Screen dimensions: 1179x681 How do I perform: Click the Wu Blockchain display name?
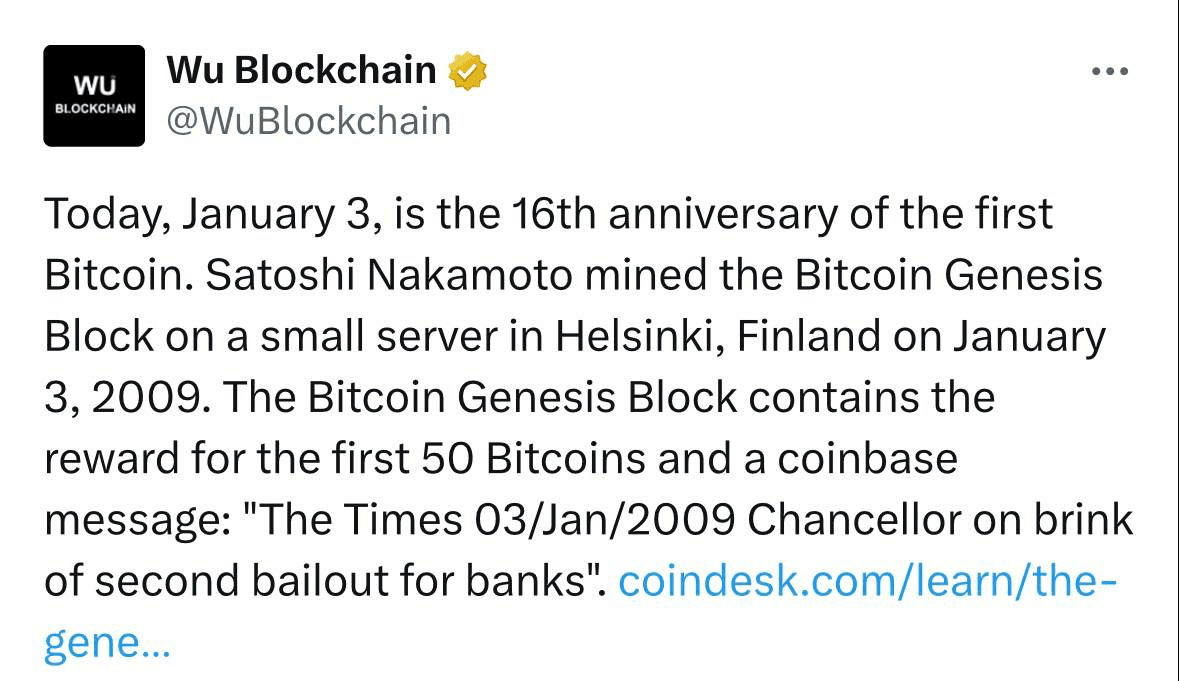[x=301, y=70]
